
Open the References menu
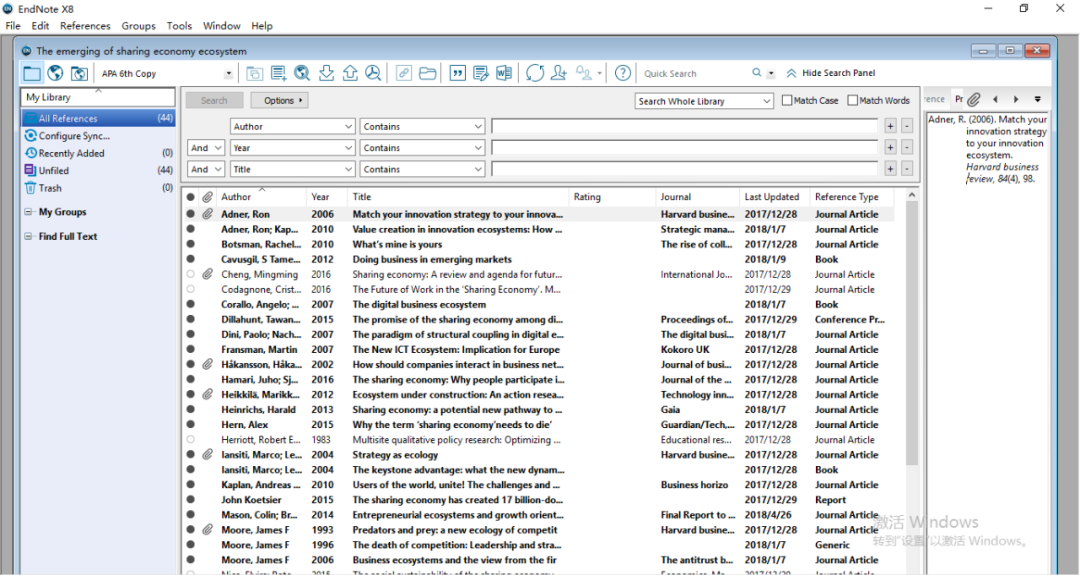tap(85, 25)
